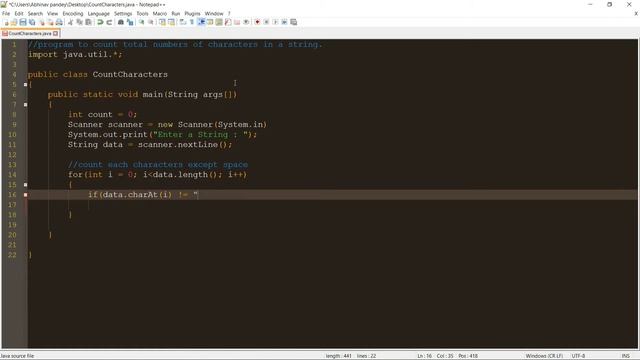The height and width of the screenshot is (360, 640).
Task: Open the ? help menu
Action: (x=229, y=13)
